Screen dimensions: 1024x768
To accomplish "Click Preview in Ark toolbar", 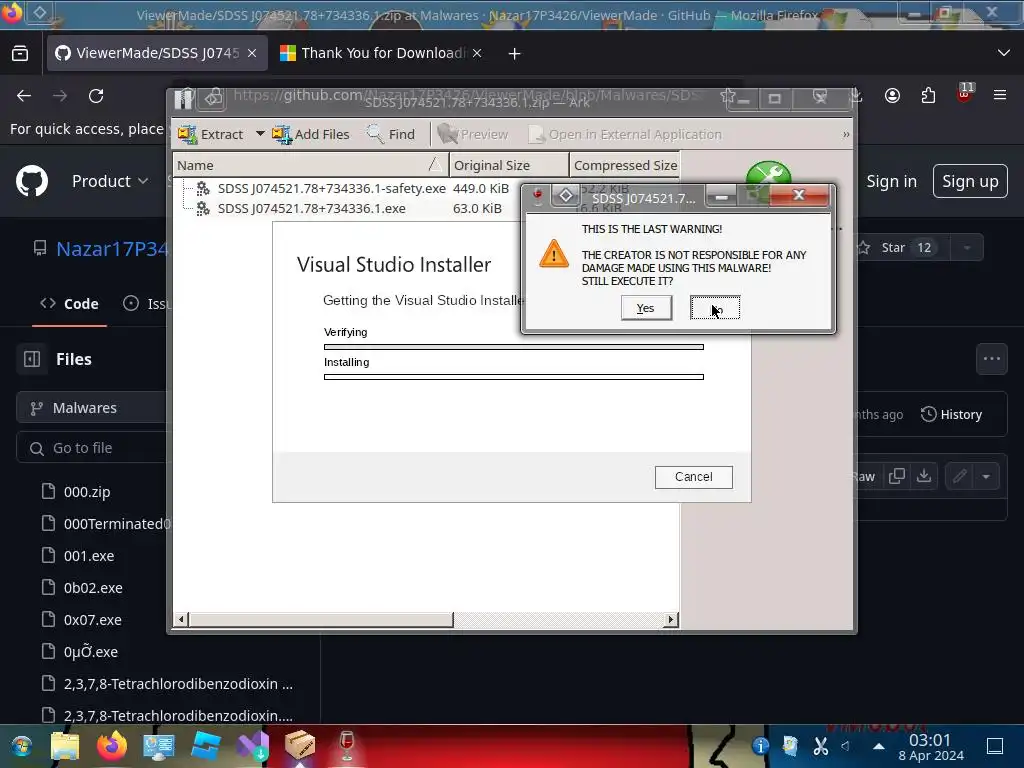I will coord(473,134).
